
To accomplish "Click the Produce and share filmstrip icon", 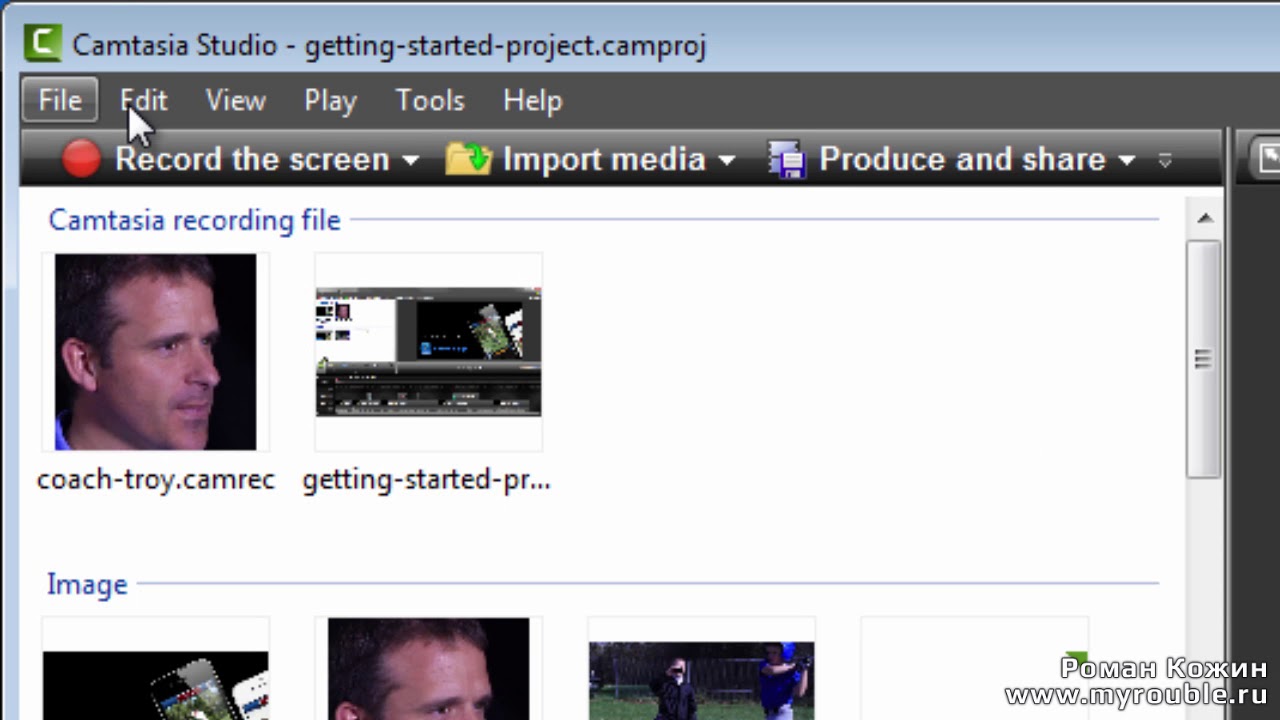I will pyautogui.click(x=787, y=159).
